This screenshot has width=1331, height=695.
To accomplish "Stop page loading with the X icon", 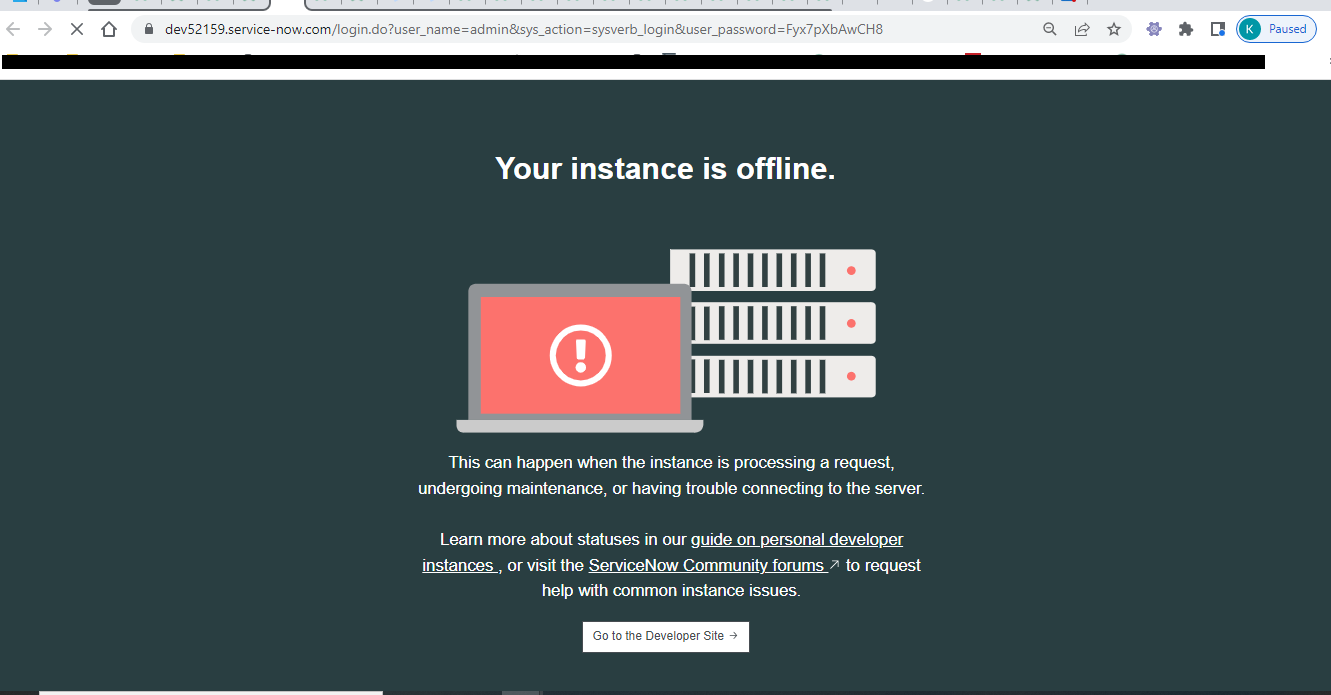I will (x=76, y=29).
